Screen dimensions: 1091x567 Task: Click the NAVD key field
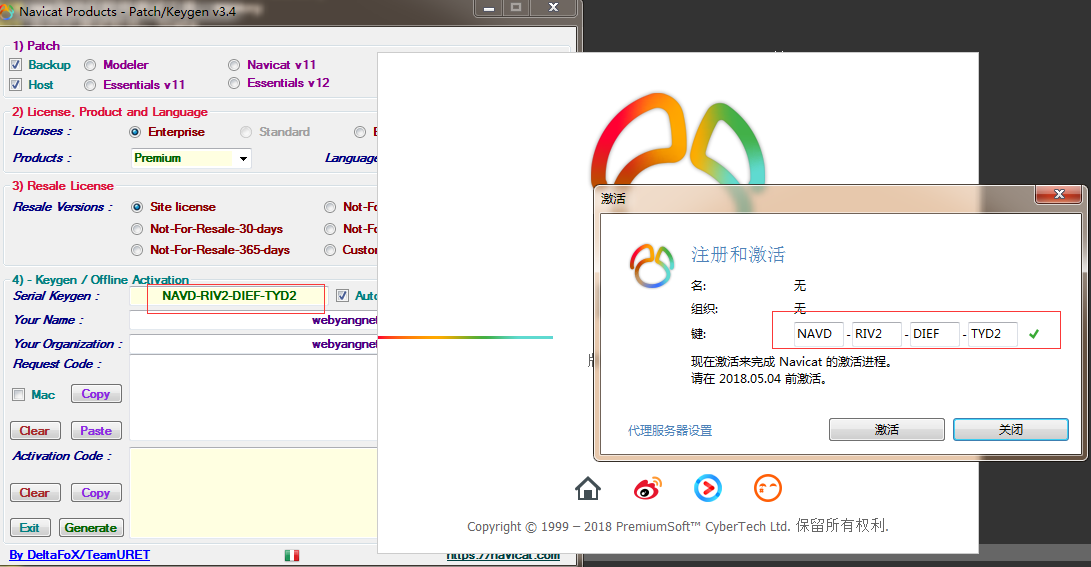coord(818,334)
